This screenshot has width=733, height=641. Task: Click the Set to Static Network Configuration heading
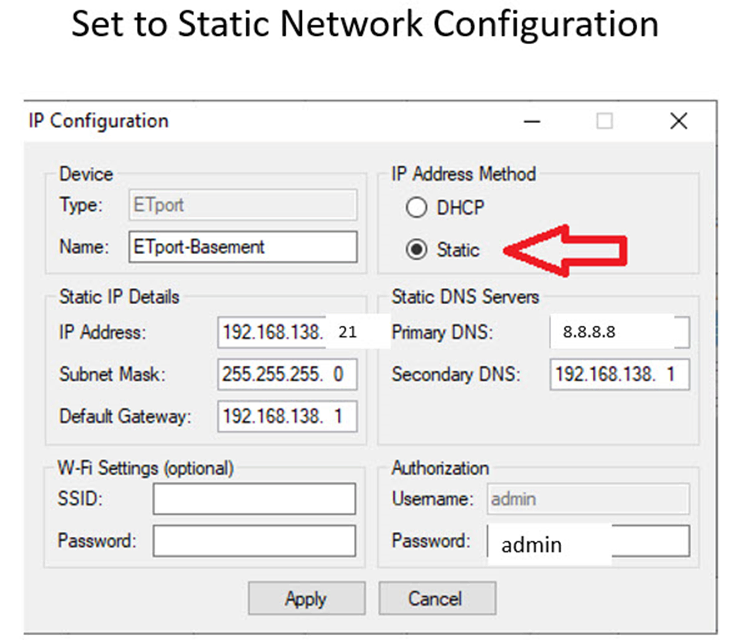tap(365, 24)
